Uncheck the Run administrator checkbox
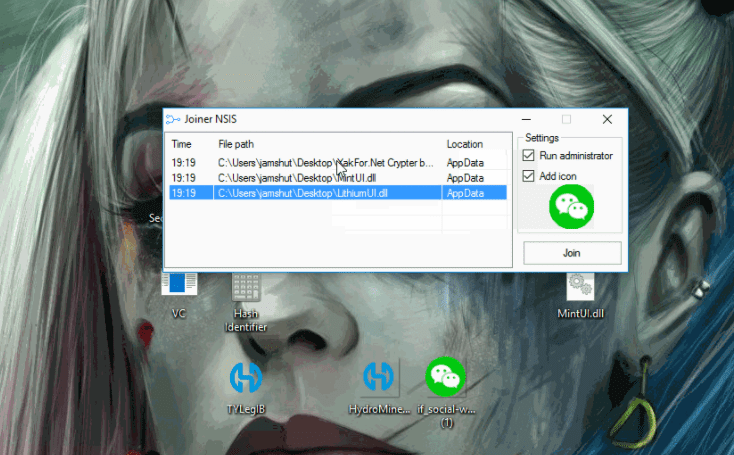Screen dimensions: 734x455 coord(530,156)
